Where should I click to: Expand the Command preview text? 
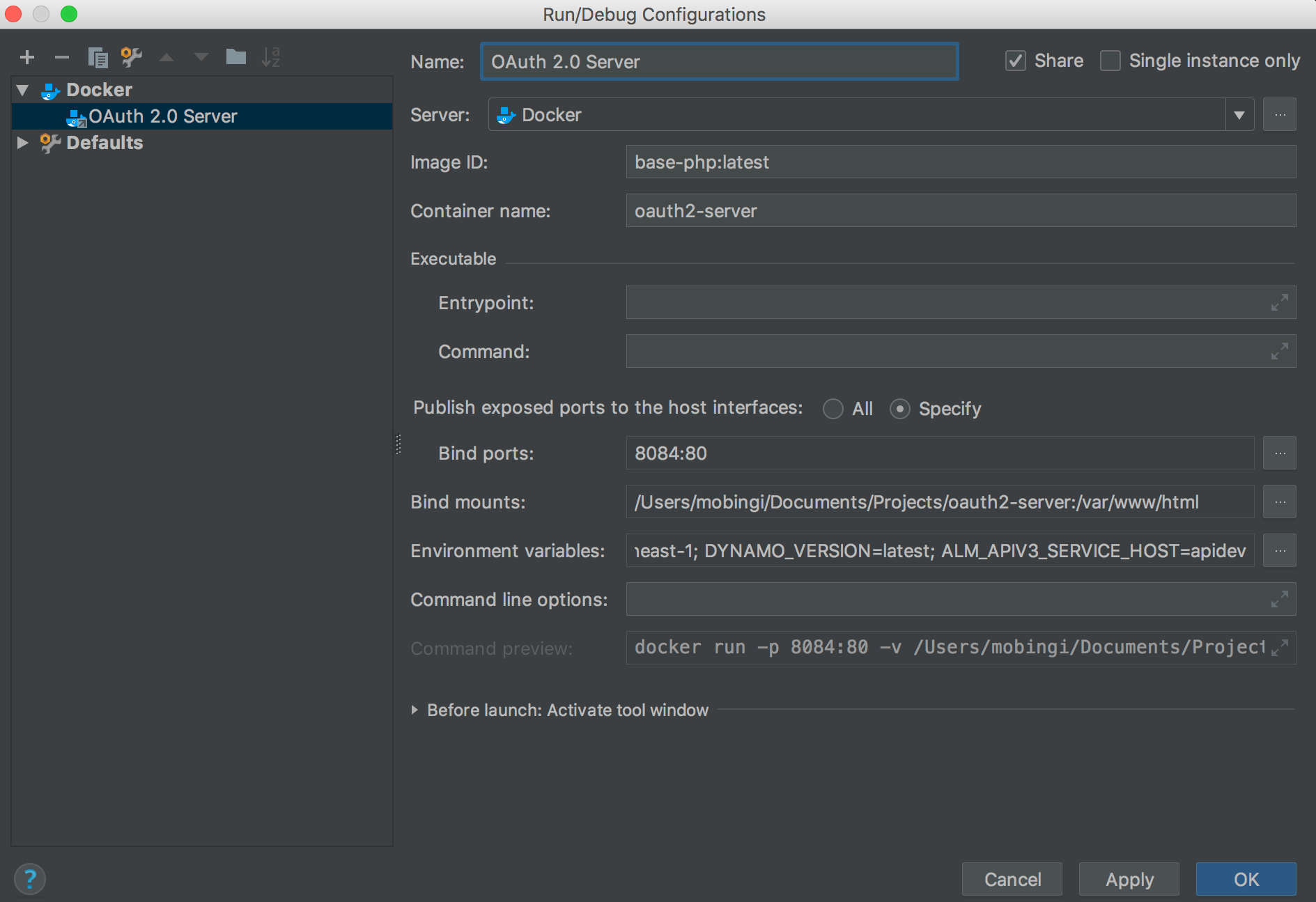(x=1279, y=648)
